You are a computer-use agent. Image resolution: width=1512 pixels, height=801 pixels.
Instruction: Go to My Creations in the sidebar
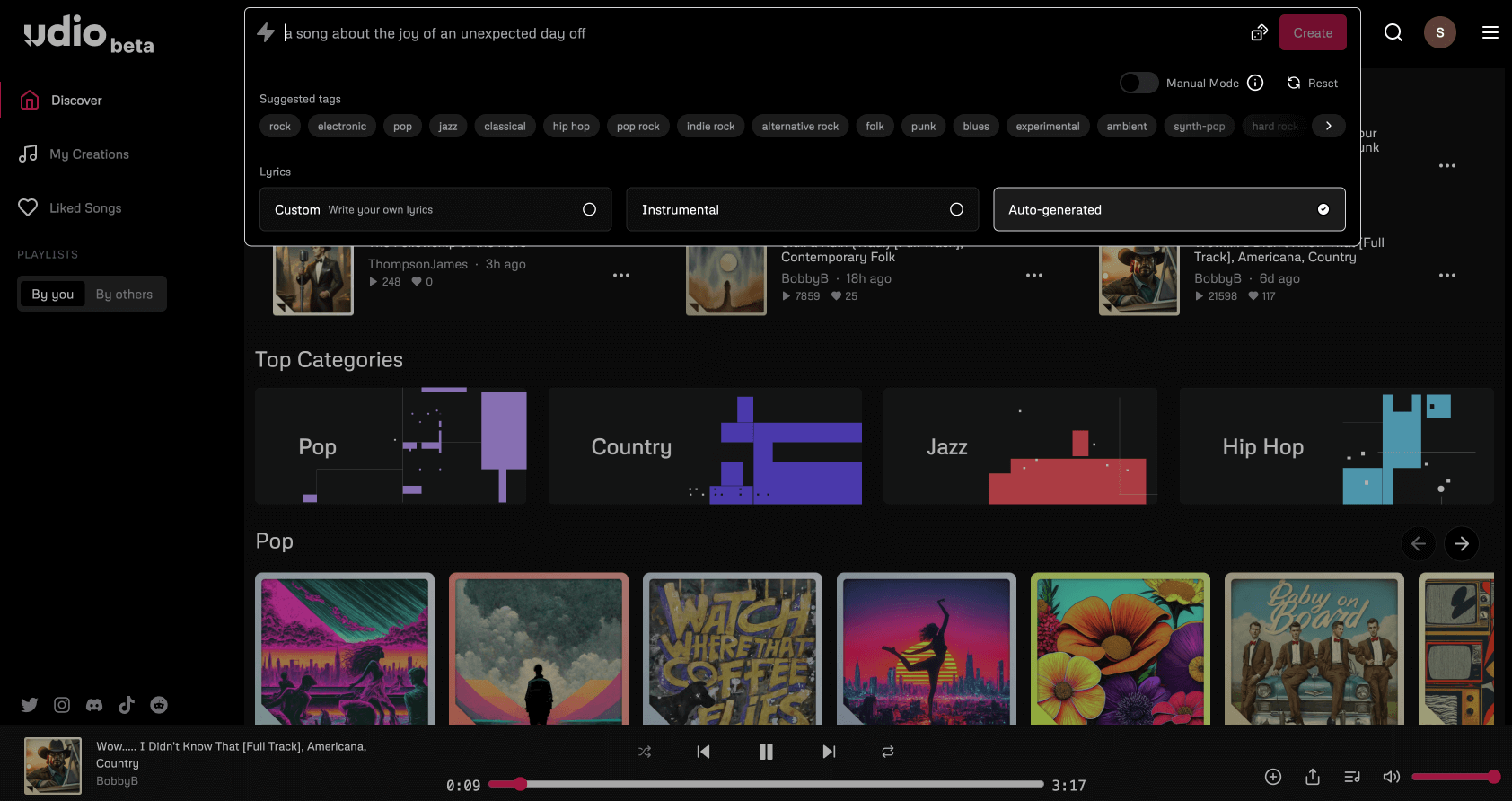click(x=89, y=154)
